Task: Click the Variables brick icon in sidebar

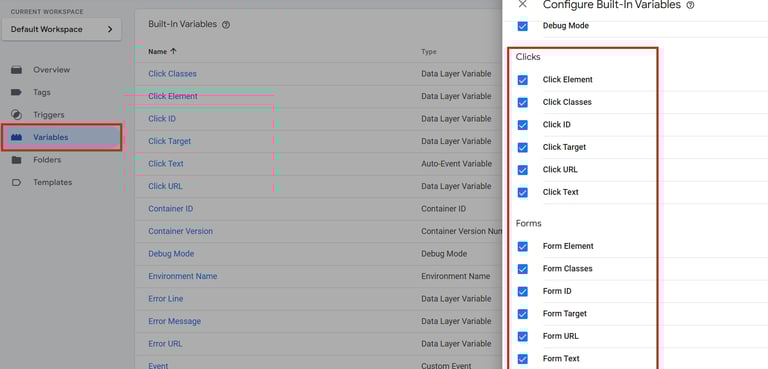Action: [x=16, y=137]
